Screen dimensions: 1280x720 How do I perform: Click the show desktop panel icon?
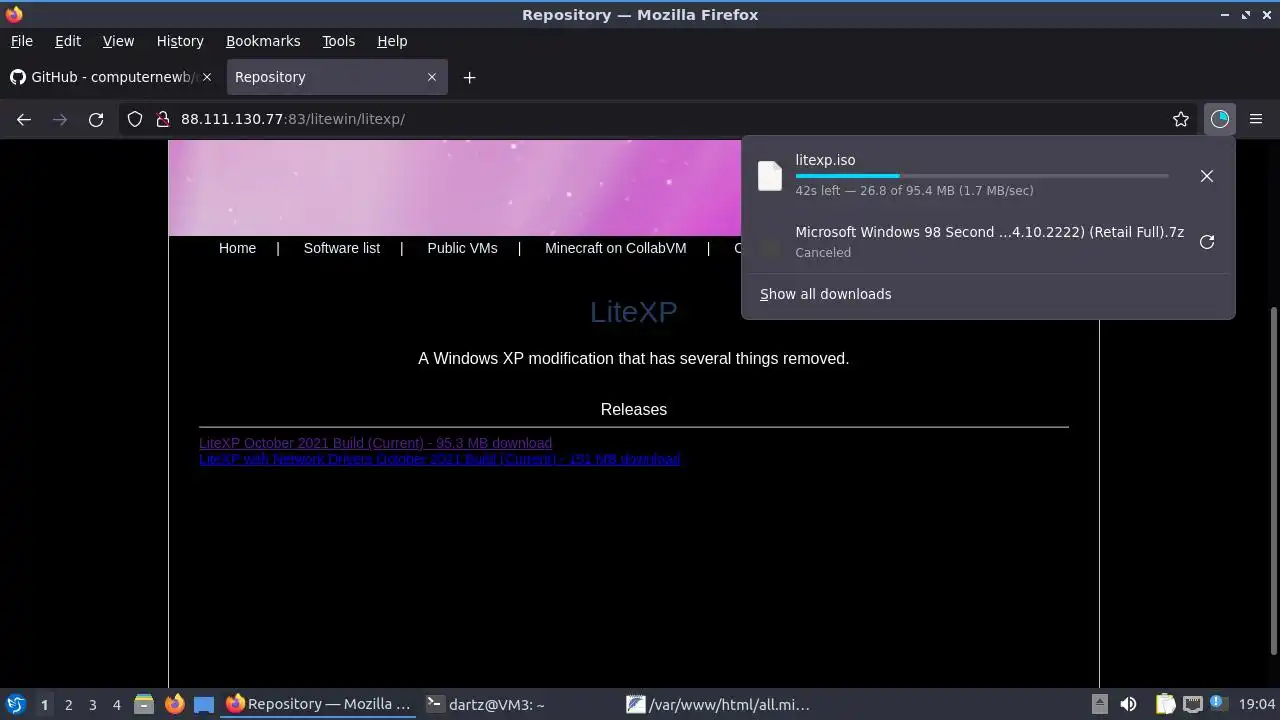[x=204, y=704]
